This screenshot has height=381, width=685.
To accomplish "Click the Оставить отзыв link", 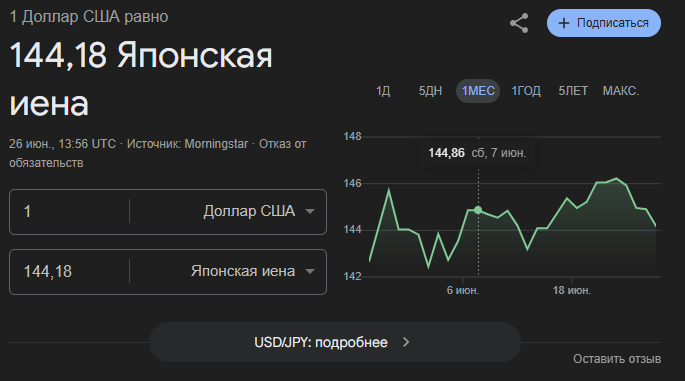I will tap(617, 359).
